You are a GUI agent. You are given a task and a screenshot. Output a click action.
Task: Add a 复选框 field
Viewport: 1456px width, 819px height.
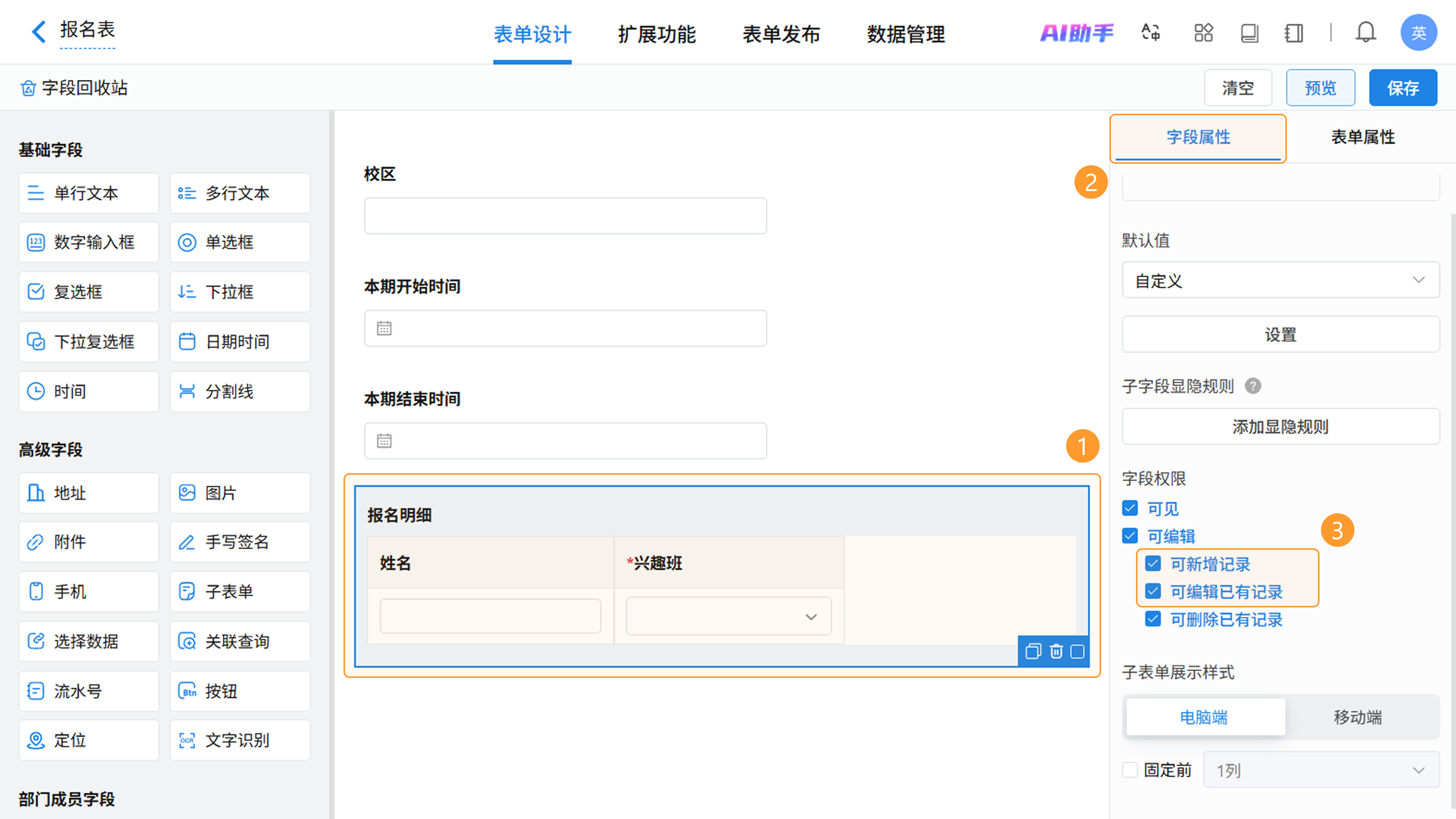(89, 292)
